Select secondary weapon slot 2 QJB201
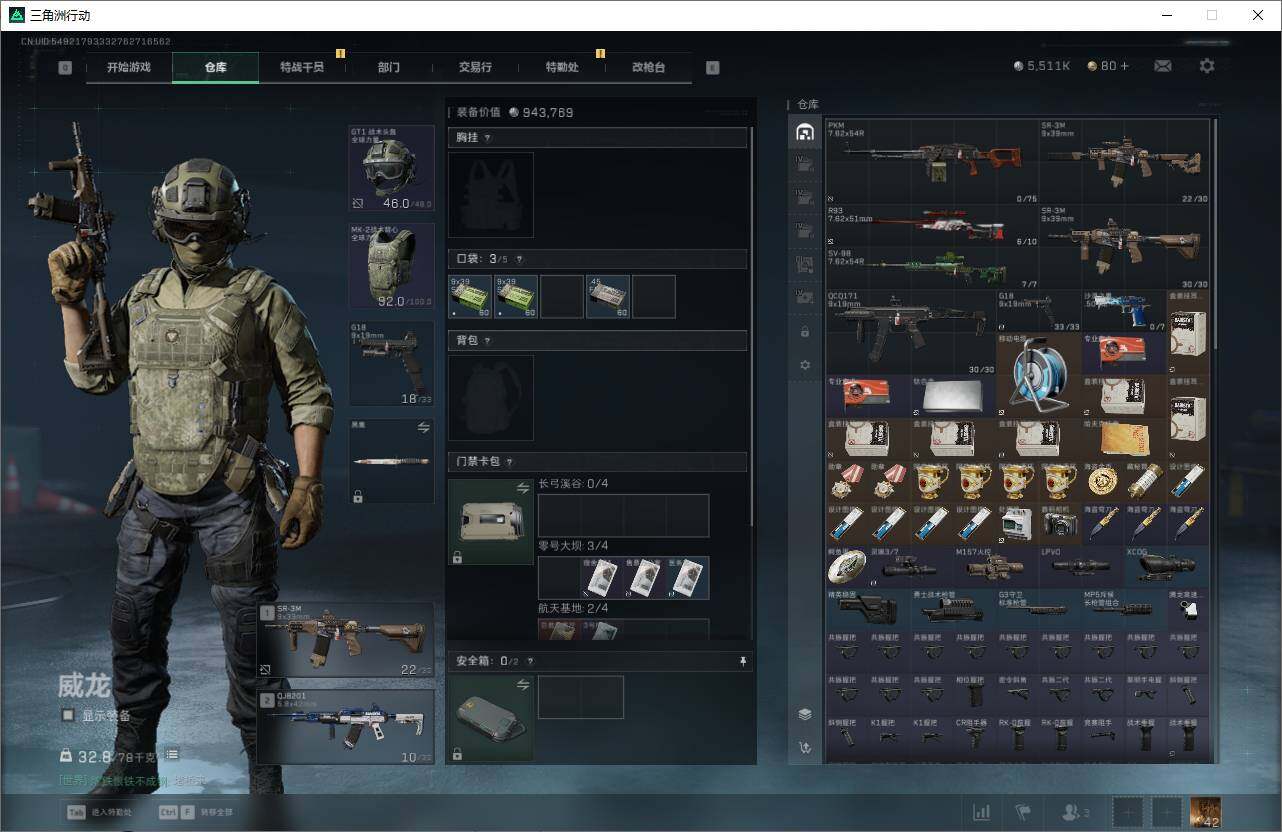The width and height of the screenshot is (1282, 832). pos(346,727)
